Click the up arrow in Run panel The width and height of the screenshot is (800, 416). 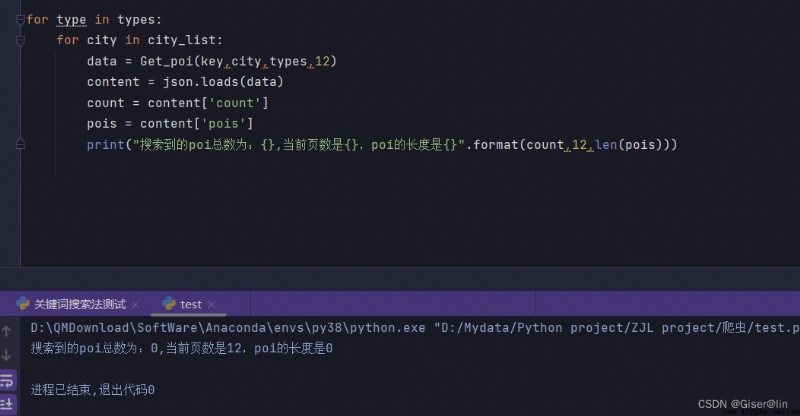(x=7, y=331)
